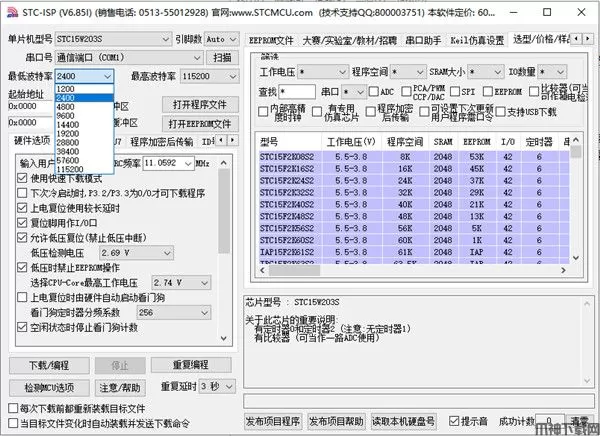Click the 打开程序文件 button

click(200, 105)
